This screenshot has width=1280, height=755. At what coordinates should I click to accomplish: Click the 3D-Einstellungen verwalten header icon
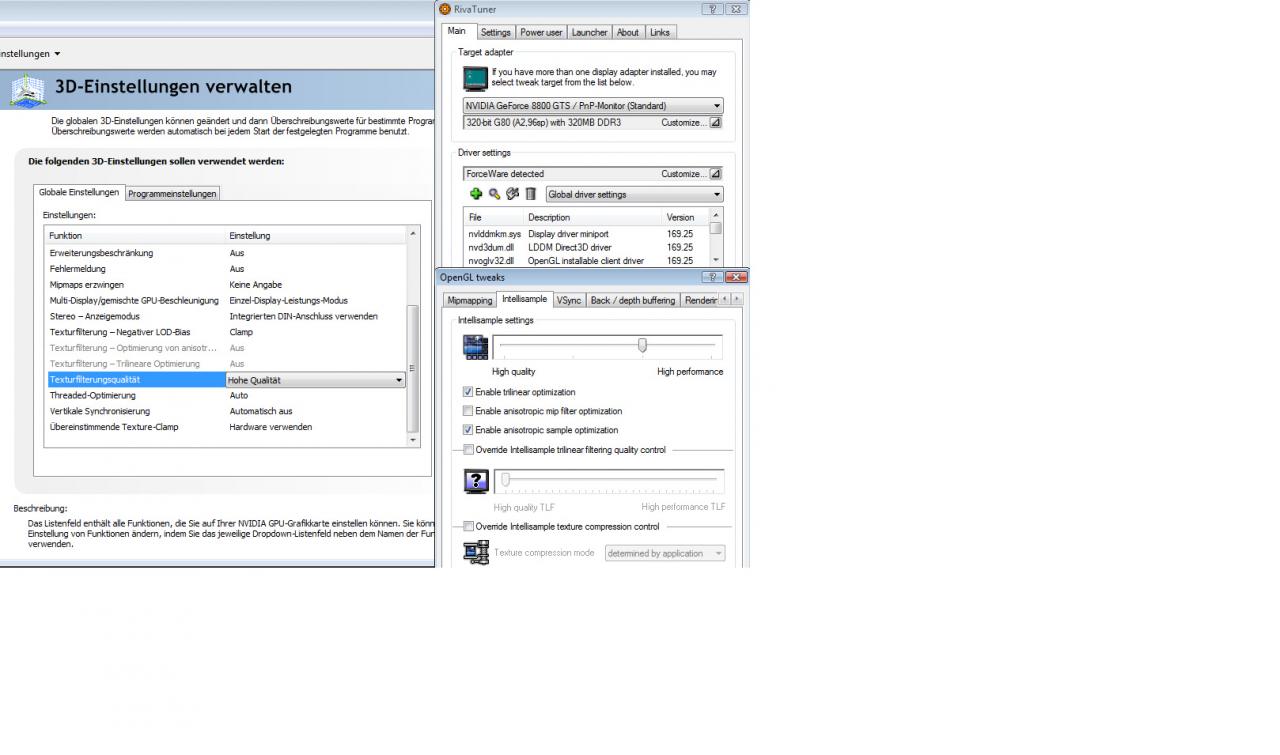(28, 91)
